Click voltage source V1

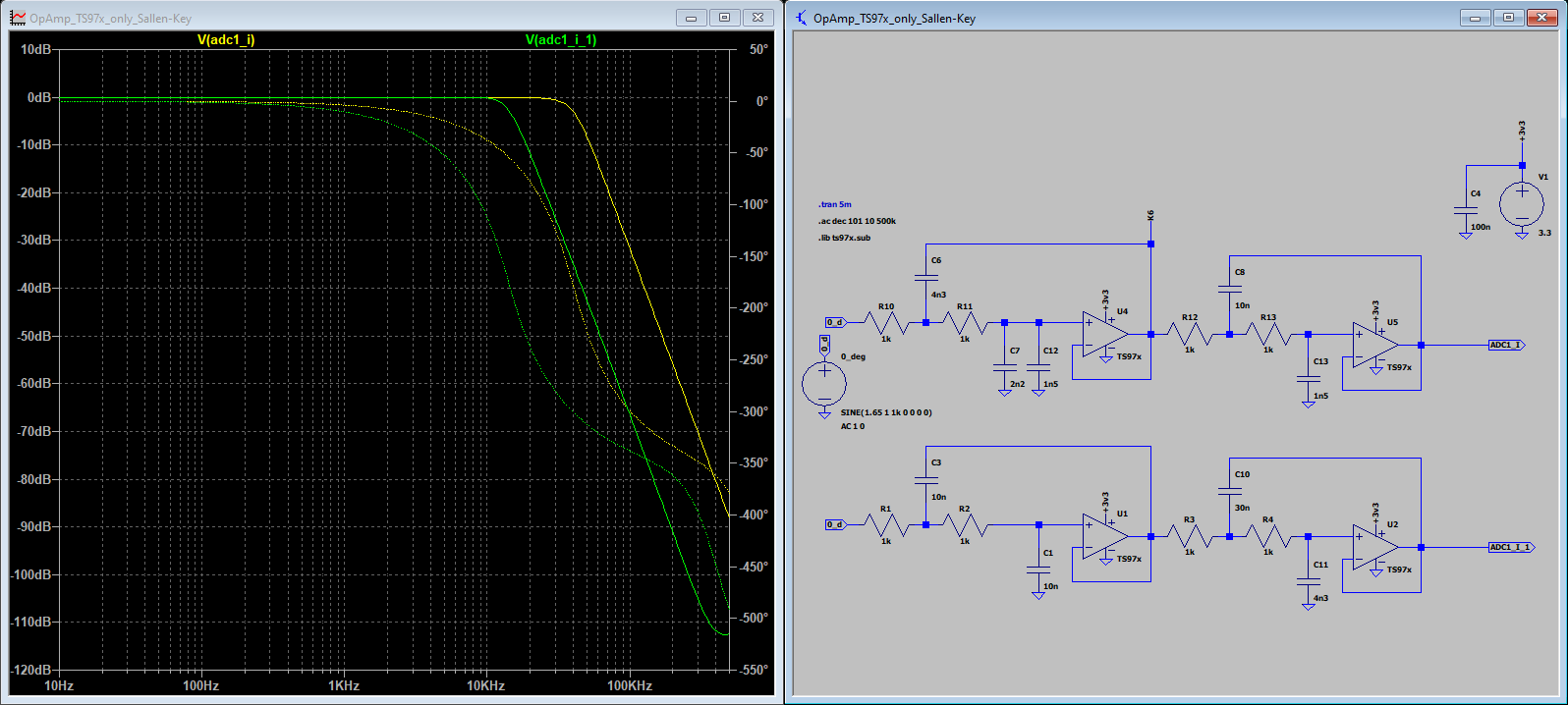[x=1521, y=206]
